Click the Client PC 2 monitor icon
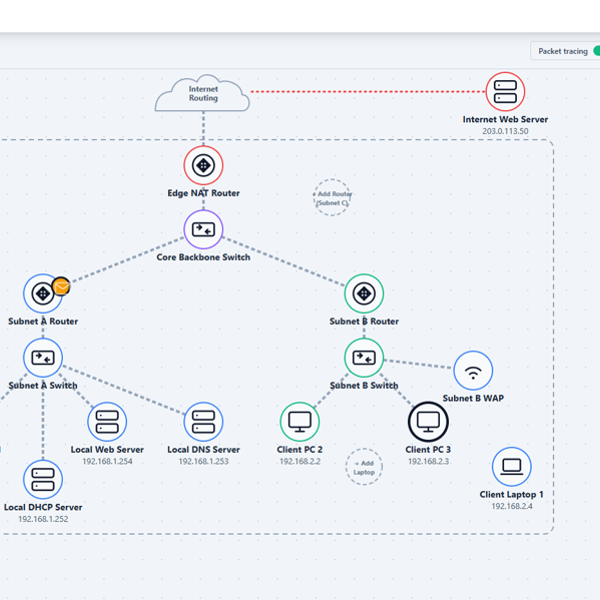600x600 pixels. point(300,422)
